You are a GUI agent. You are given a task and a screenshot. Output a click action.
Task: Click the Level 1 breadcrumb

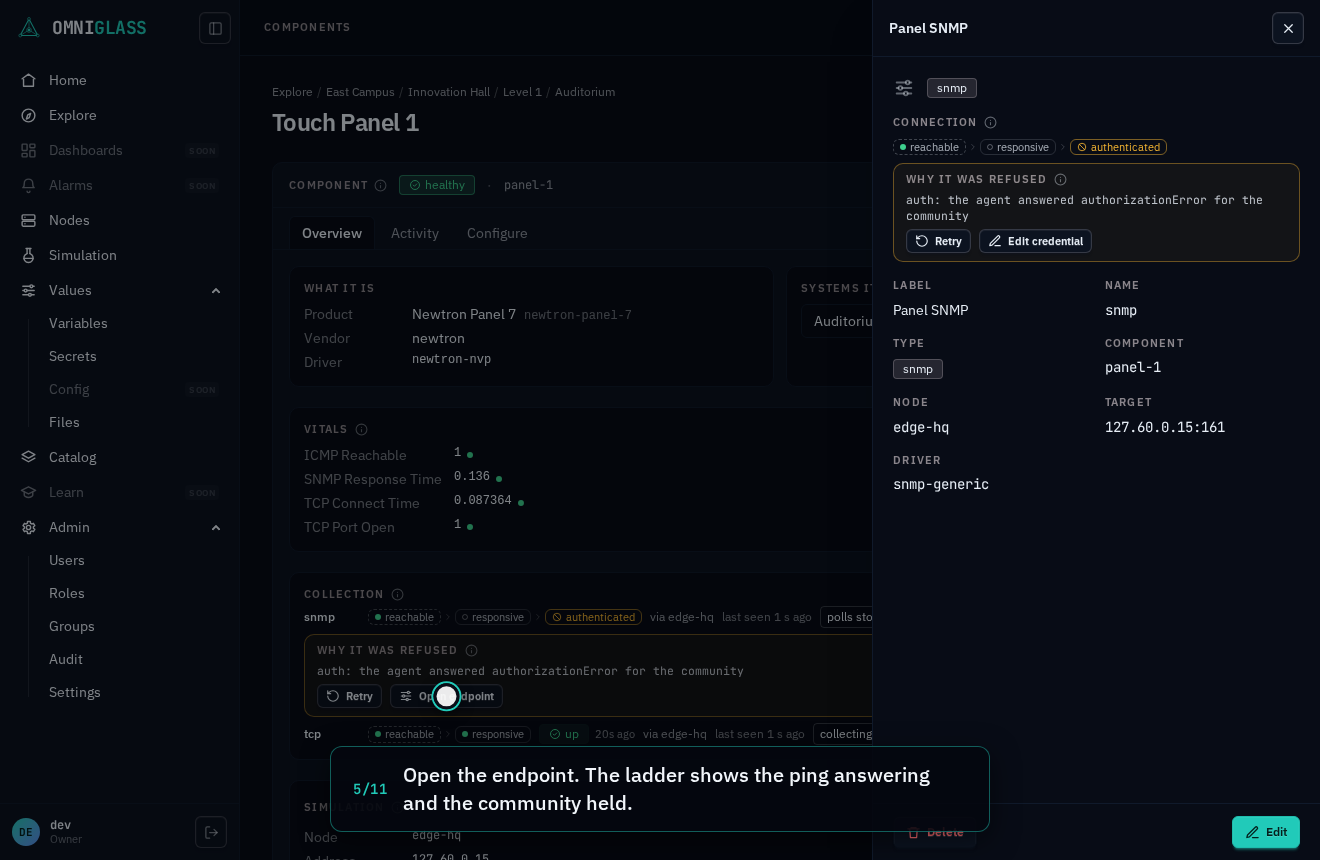coord(522,92)
